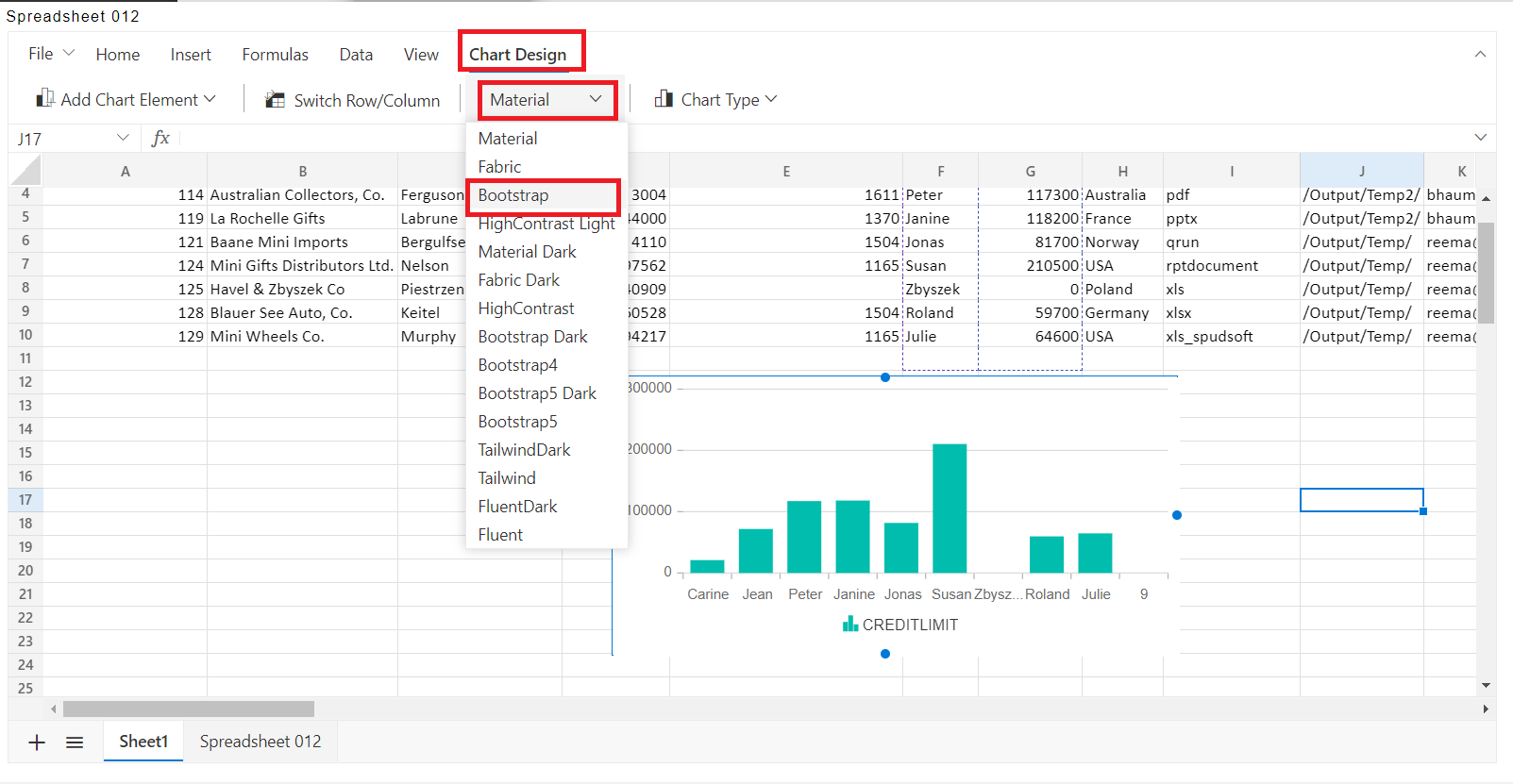Choose Bootstrap5 Dark theme

pos(546,393)
